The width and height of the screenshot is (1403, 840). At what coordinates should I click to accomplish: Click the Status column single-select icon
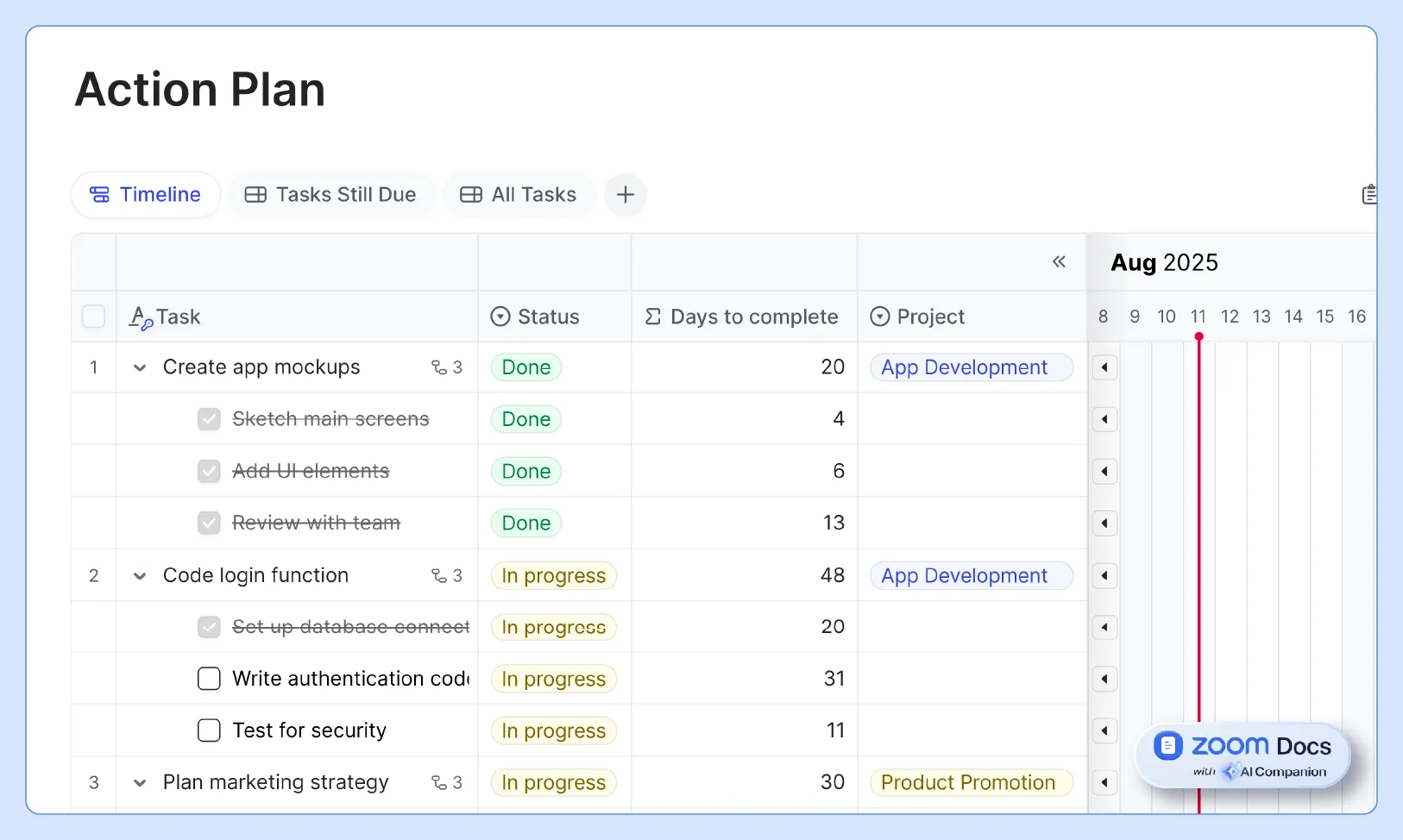pos(502,317)
